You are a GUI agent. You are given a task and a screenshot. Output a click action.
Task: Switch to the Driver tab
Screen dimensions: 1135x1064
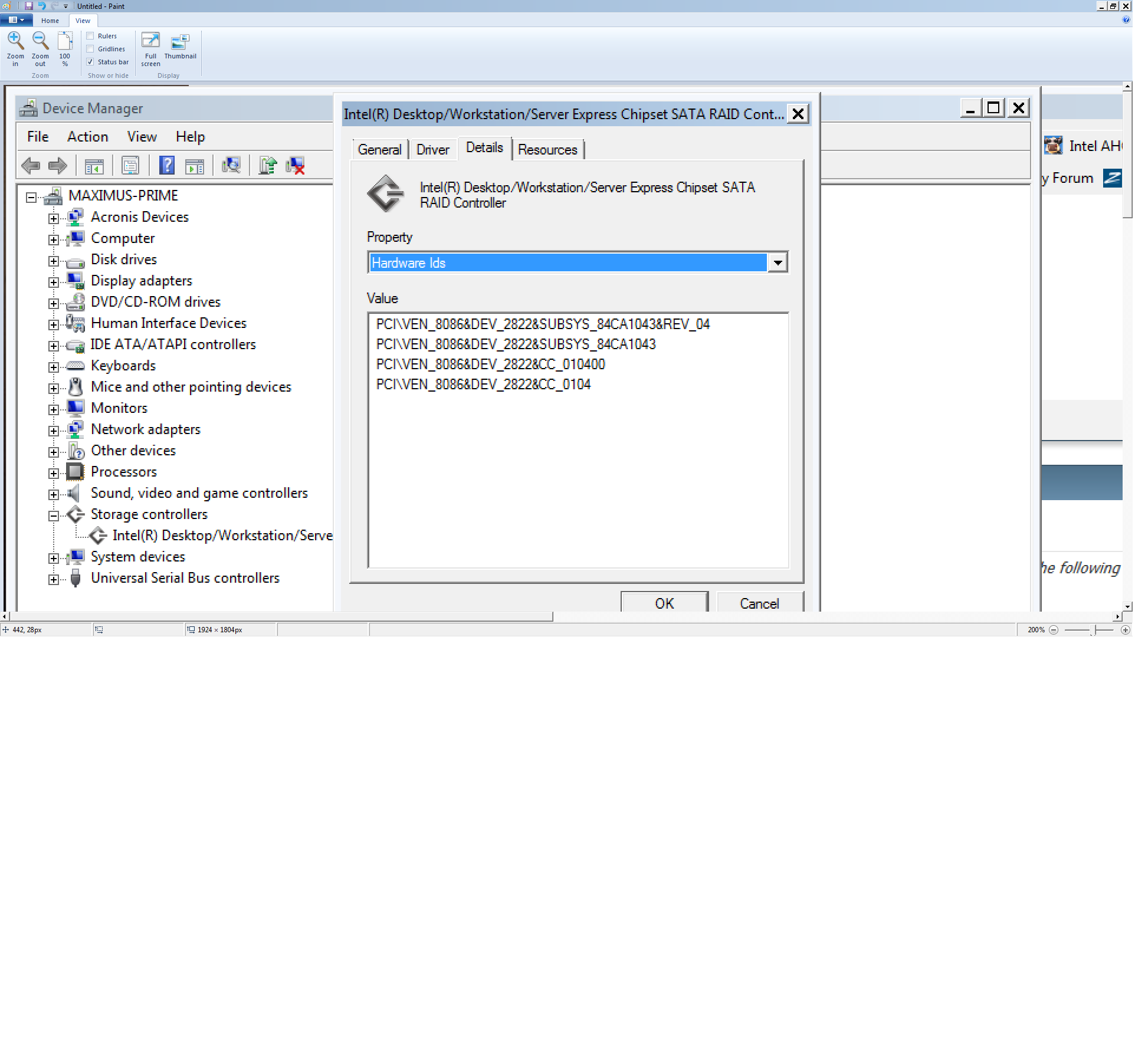click(x=432, y=150)
